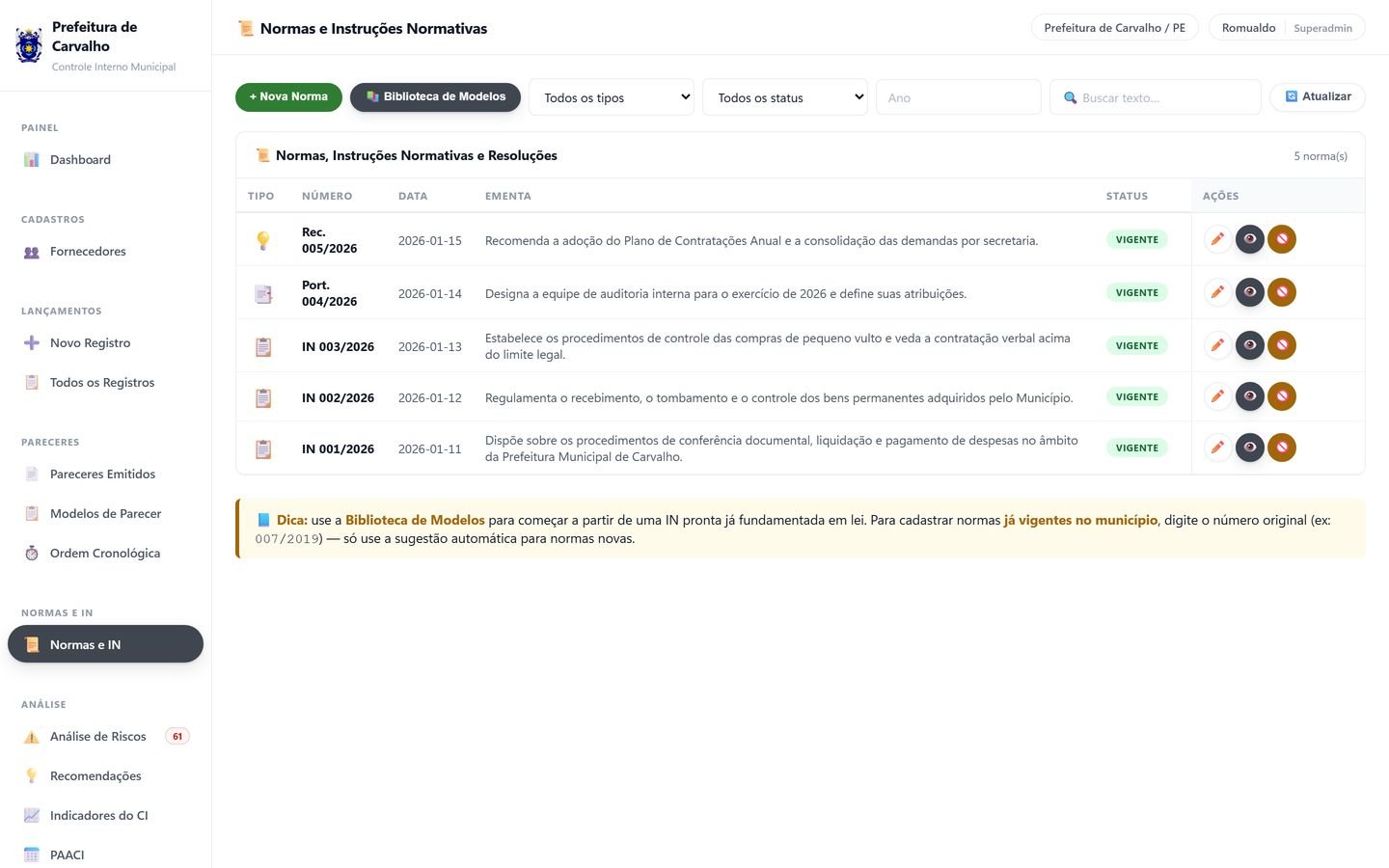Revoke norm IN 003/2026 with ban icon
The width and height of the screenshot is (1389, 868).
coord(1282,345)
